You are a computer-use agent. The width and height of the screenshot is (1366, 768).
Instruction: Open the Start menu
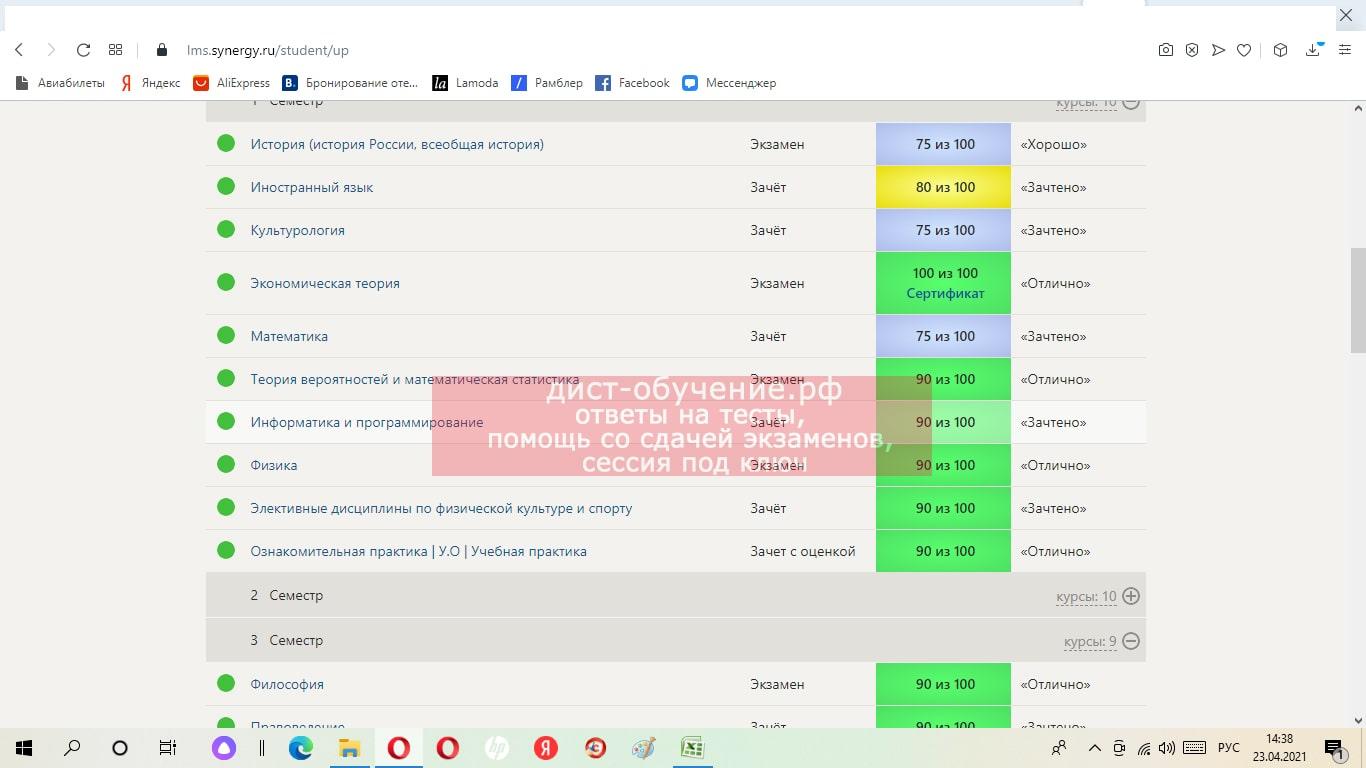pyautogui.click(x=22, y=747)
